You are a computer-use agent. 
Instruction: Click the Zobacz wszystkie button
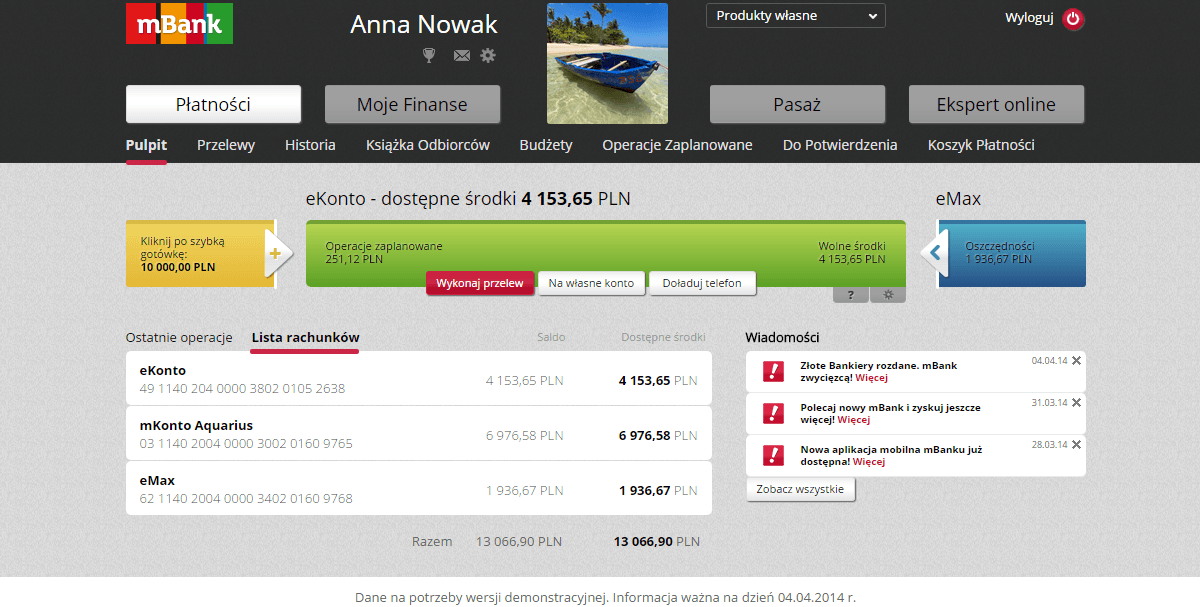[x=800, y=490]
